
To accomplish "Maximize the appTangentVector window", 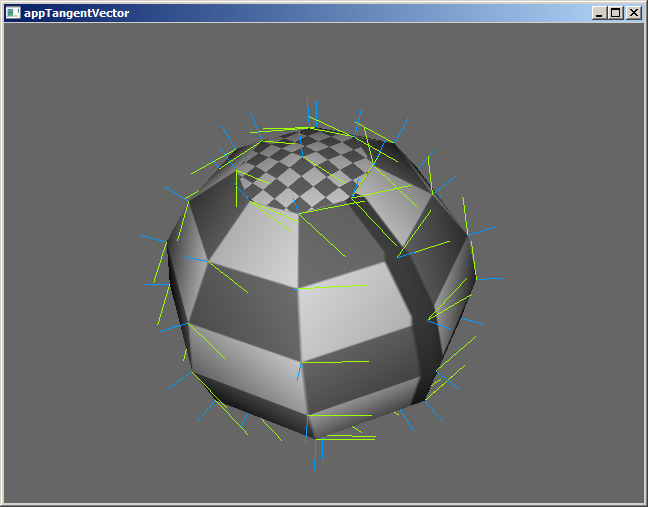I will tap(615, 13).
